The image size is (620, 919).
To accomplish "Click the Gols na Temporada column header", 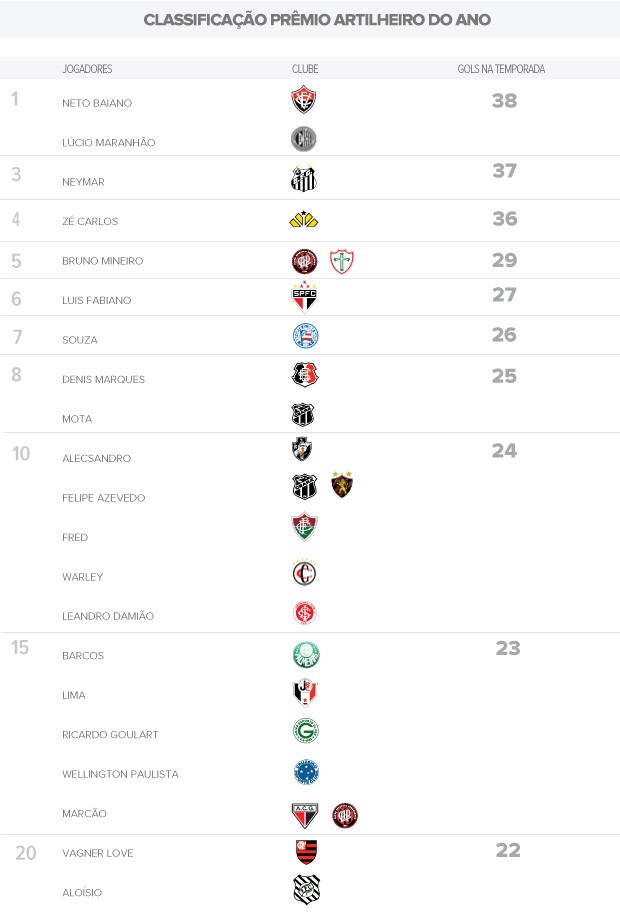I will pyautogui.click(x=508, y=69).
